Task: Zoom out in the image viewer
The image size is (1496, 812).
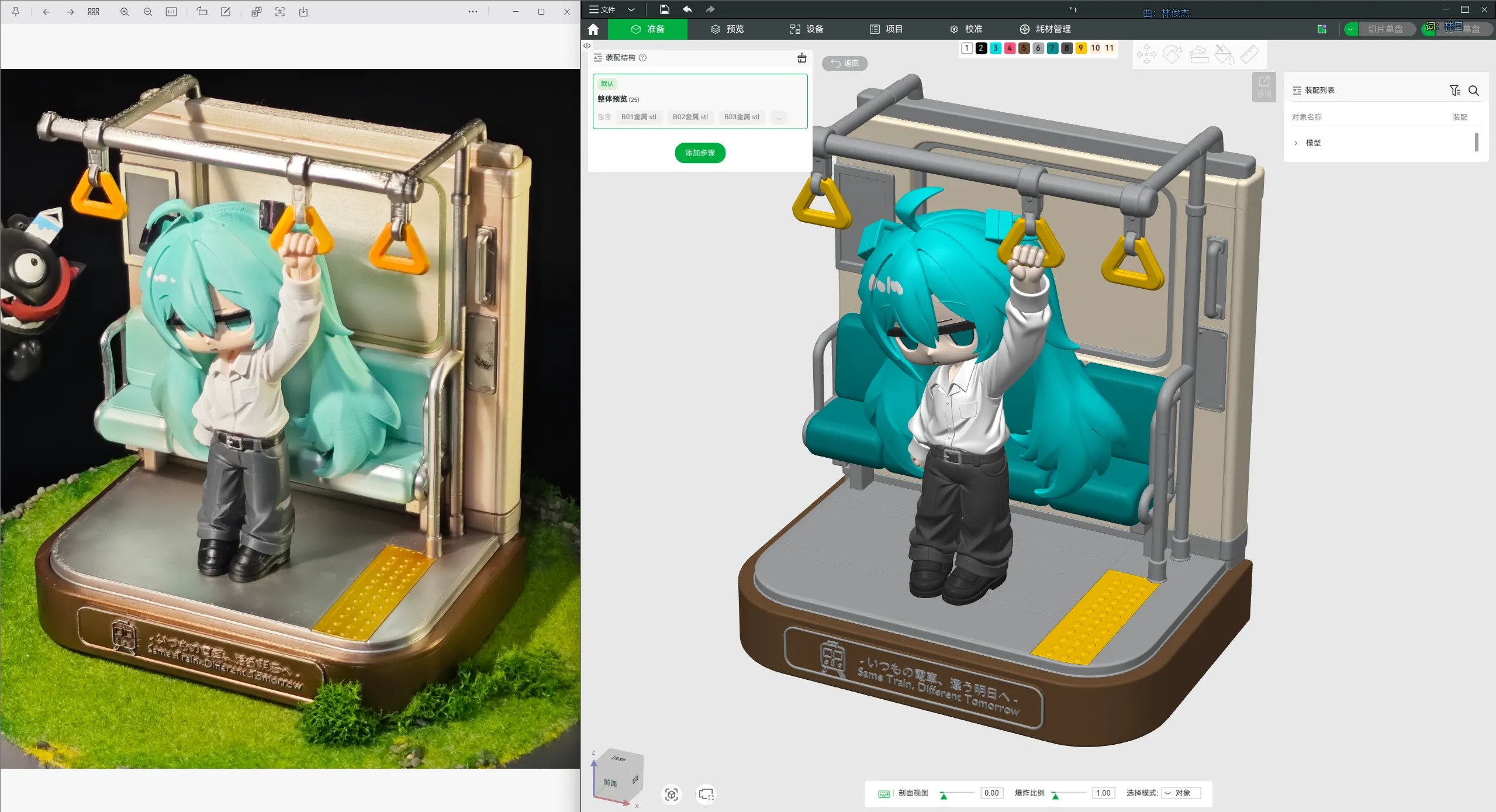Action: tap(148, 12)
